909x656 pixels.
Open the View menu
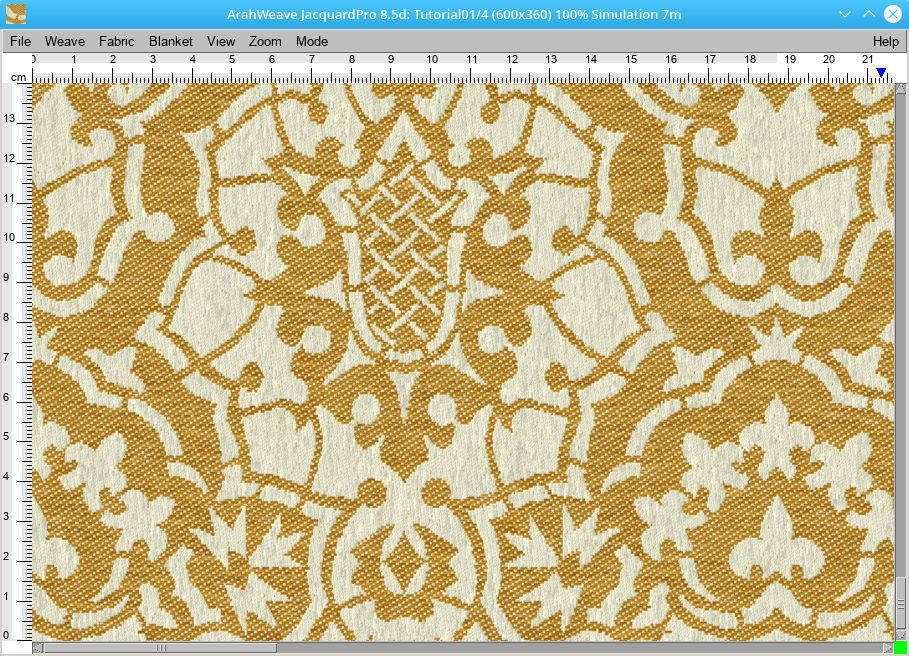221,42
